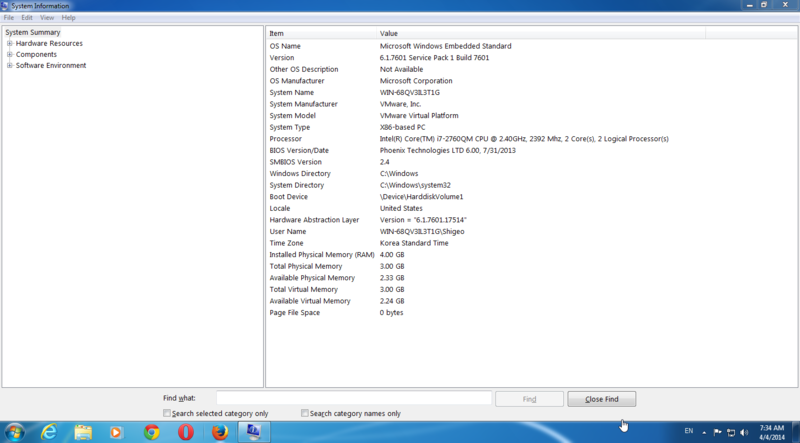Open the File menu
The image size is (800, 443).
[9, 17]
